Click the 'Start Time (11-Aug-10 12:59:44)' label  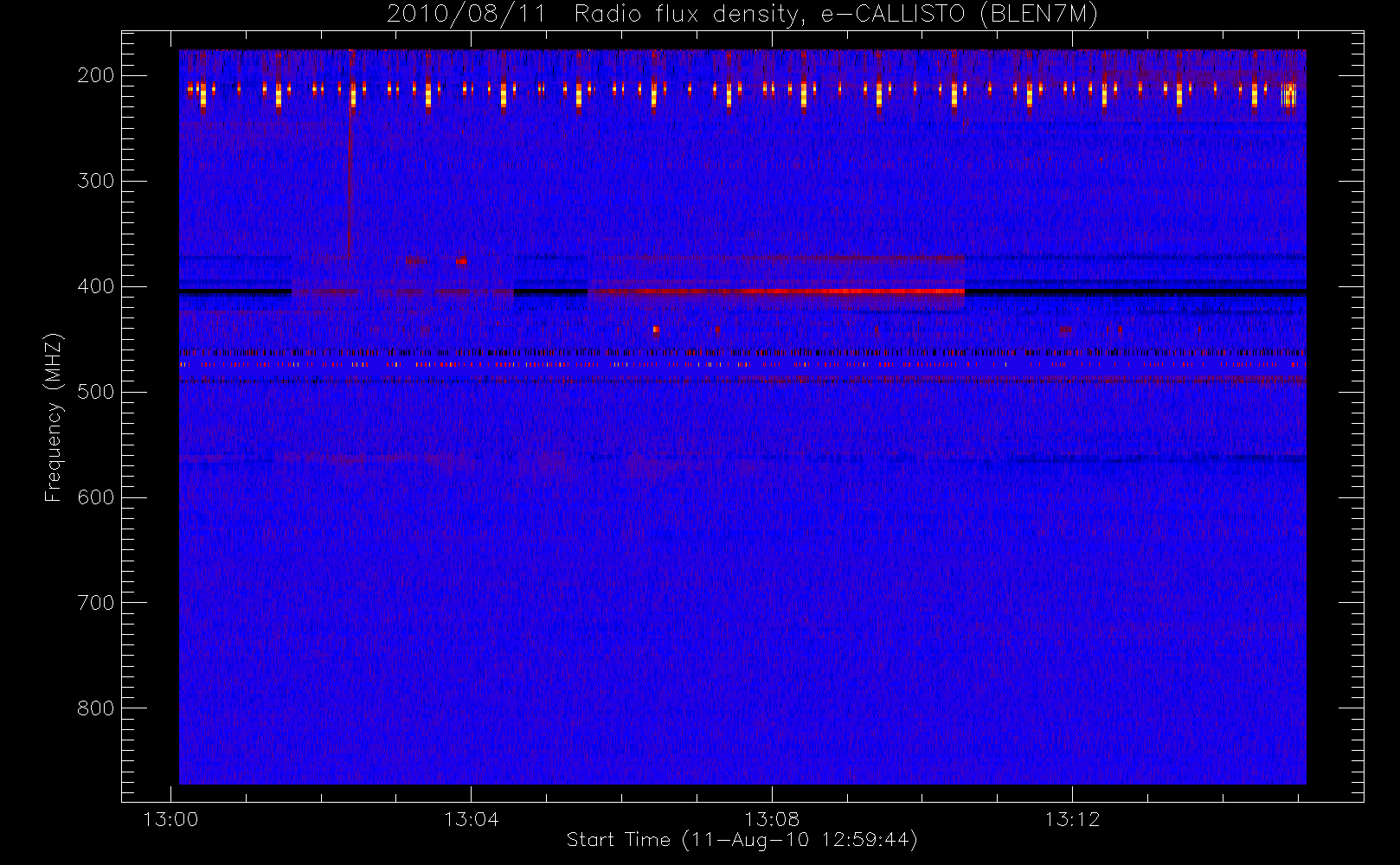[742, 840]
